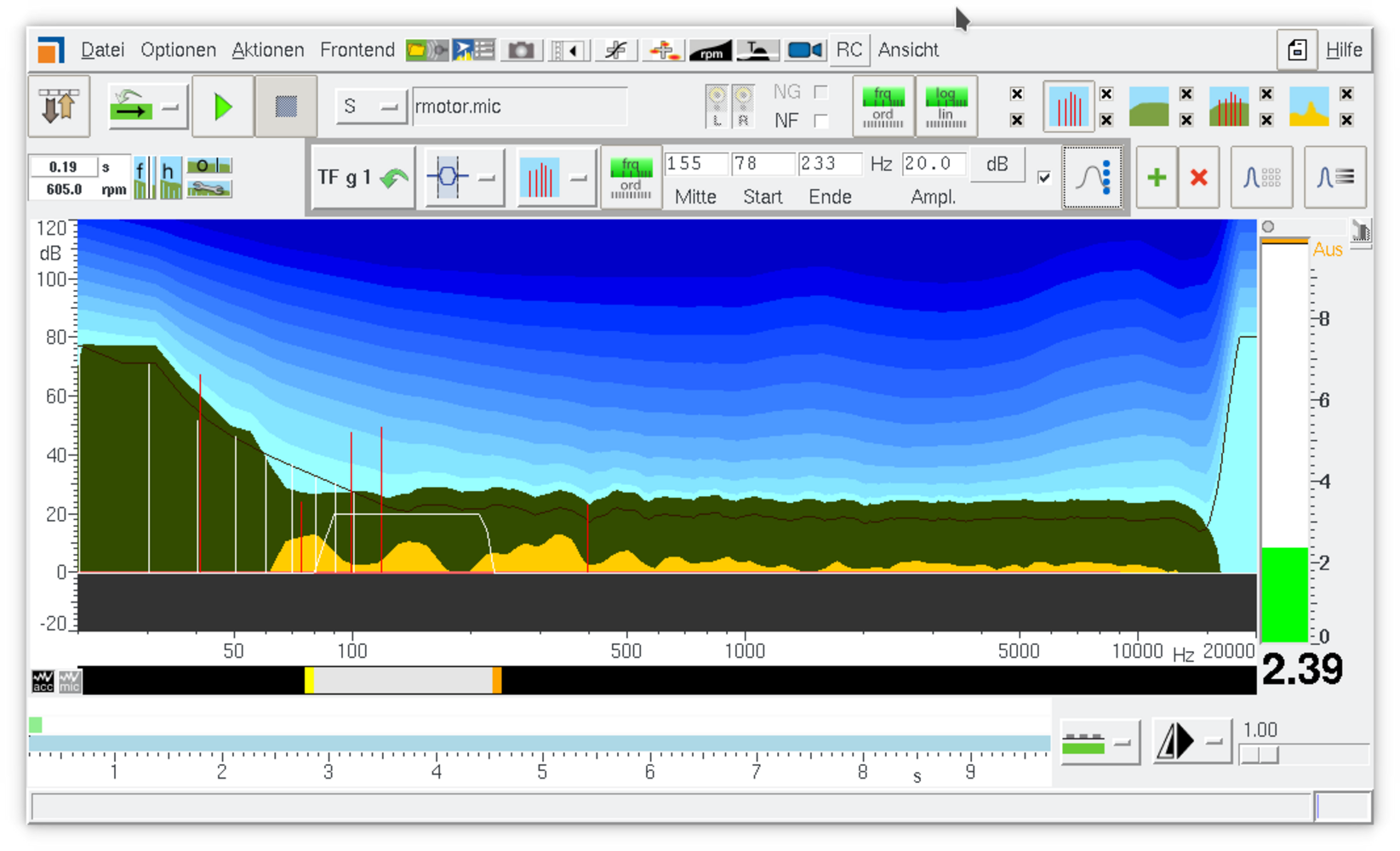Open the Datei menu

(x=102, y=50)
